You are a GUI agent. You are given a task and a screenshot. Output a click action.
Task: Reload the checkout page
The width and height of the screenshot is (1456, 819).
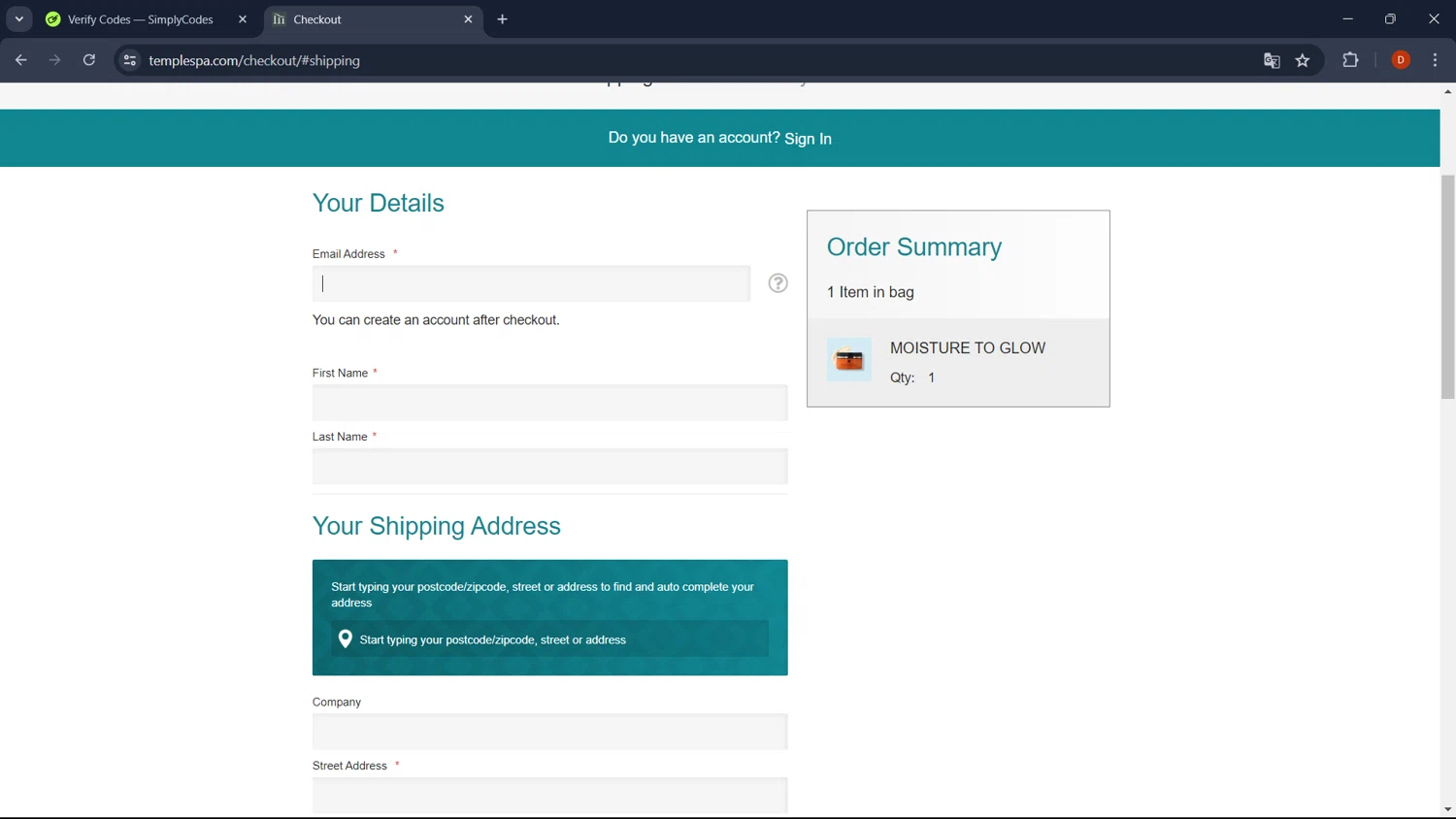[89, 60]
